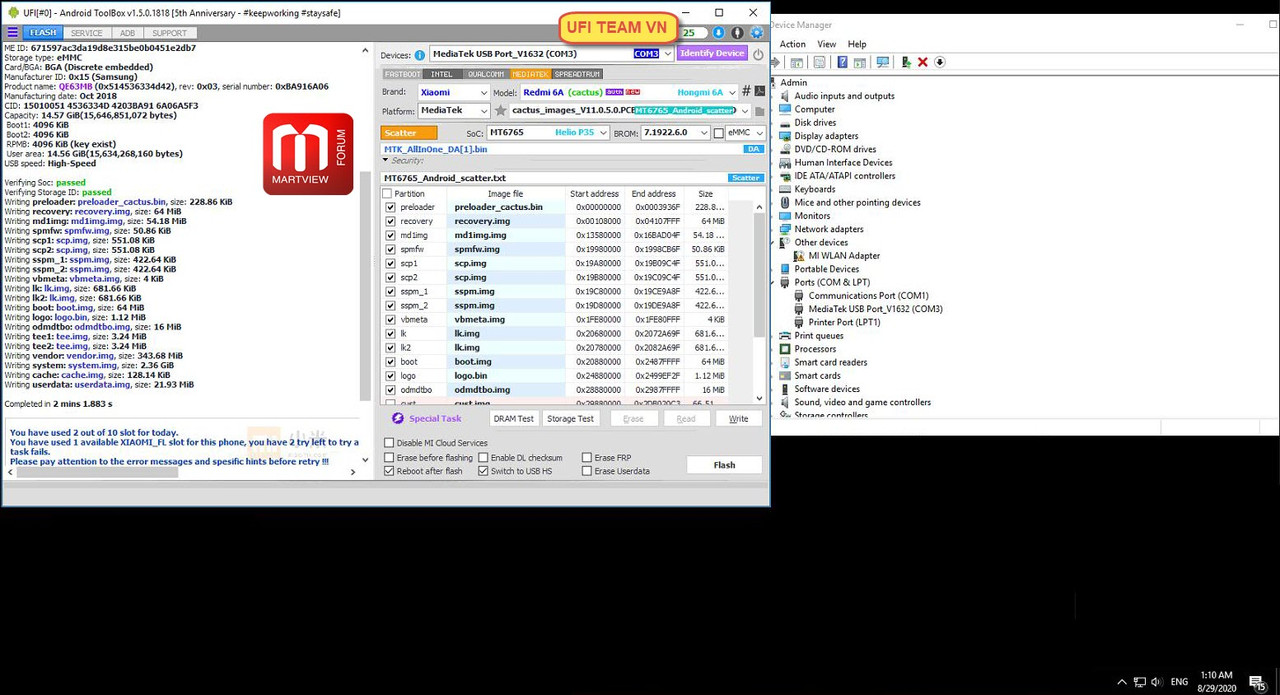Click the hash symbol icon beside Model

(746, 92)
